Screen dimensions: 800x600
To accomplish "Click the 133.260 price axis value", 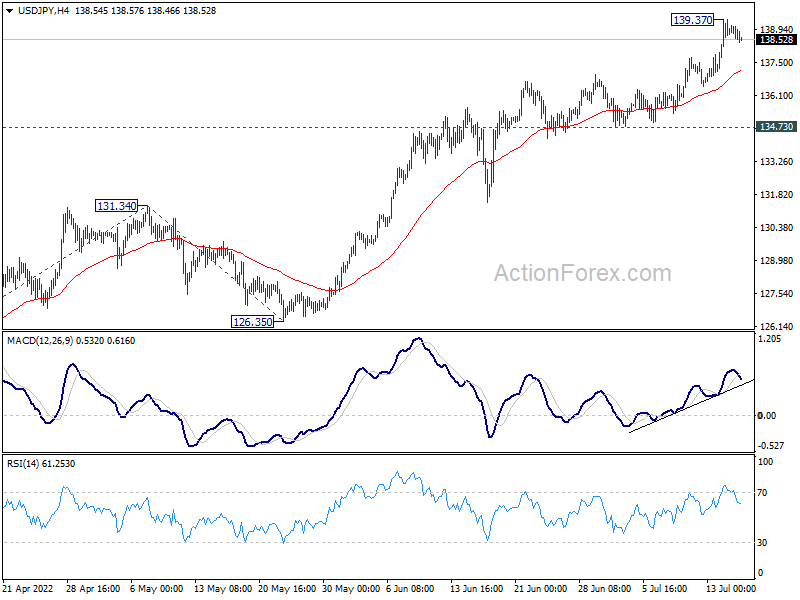I will point(777,161).
